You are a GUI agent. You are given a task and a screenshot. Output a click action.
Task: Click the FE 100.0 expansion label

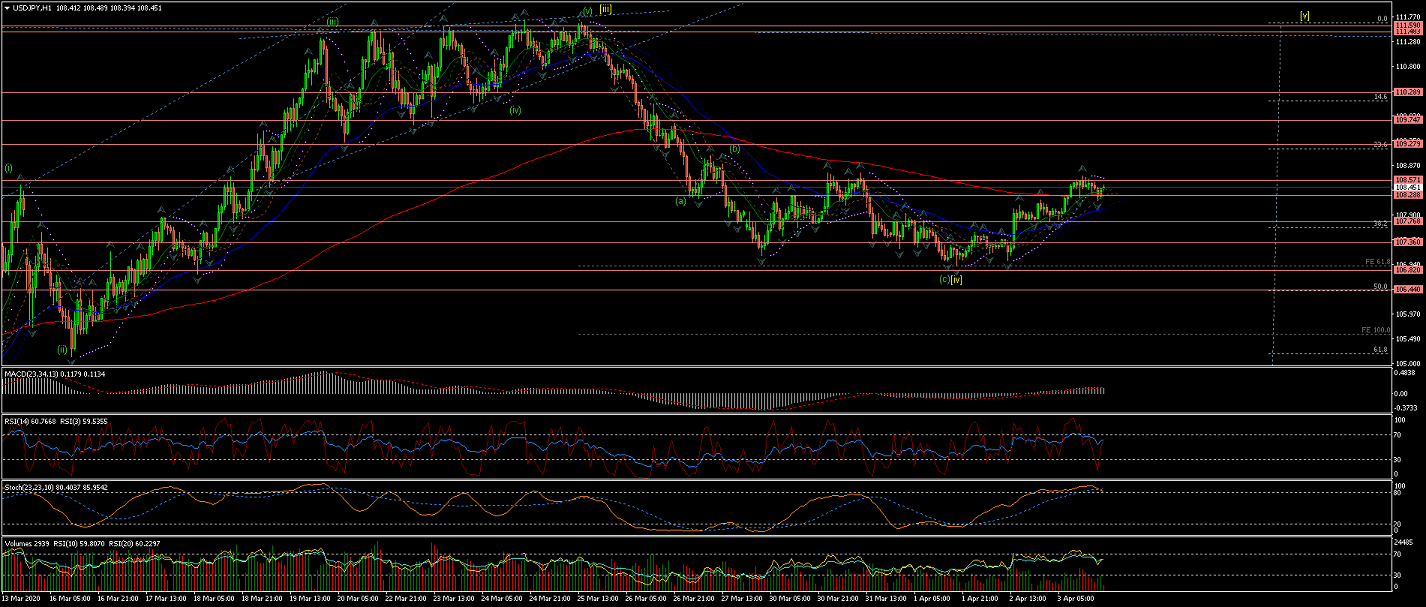point(1376,330)
